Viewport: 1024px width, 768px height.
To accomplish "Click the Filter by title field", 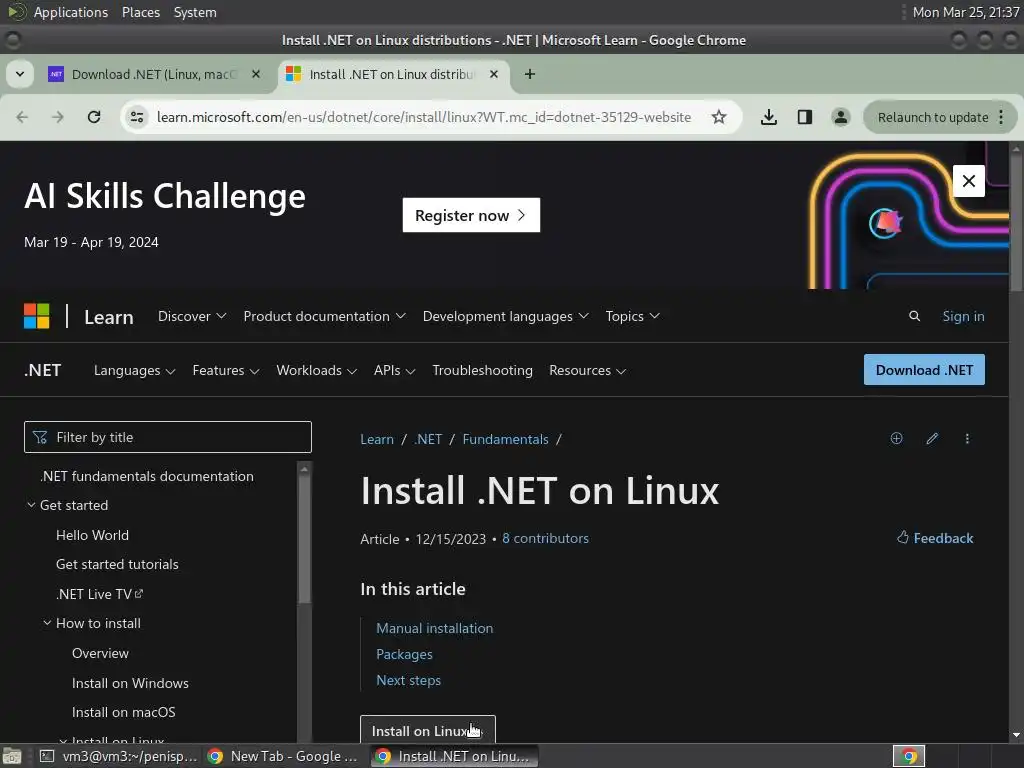I will [168, 437].
